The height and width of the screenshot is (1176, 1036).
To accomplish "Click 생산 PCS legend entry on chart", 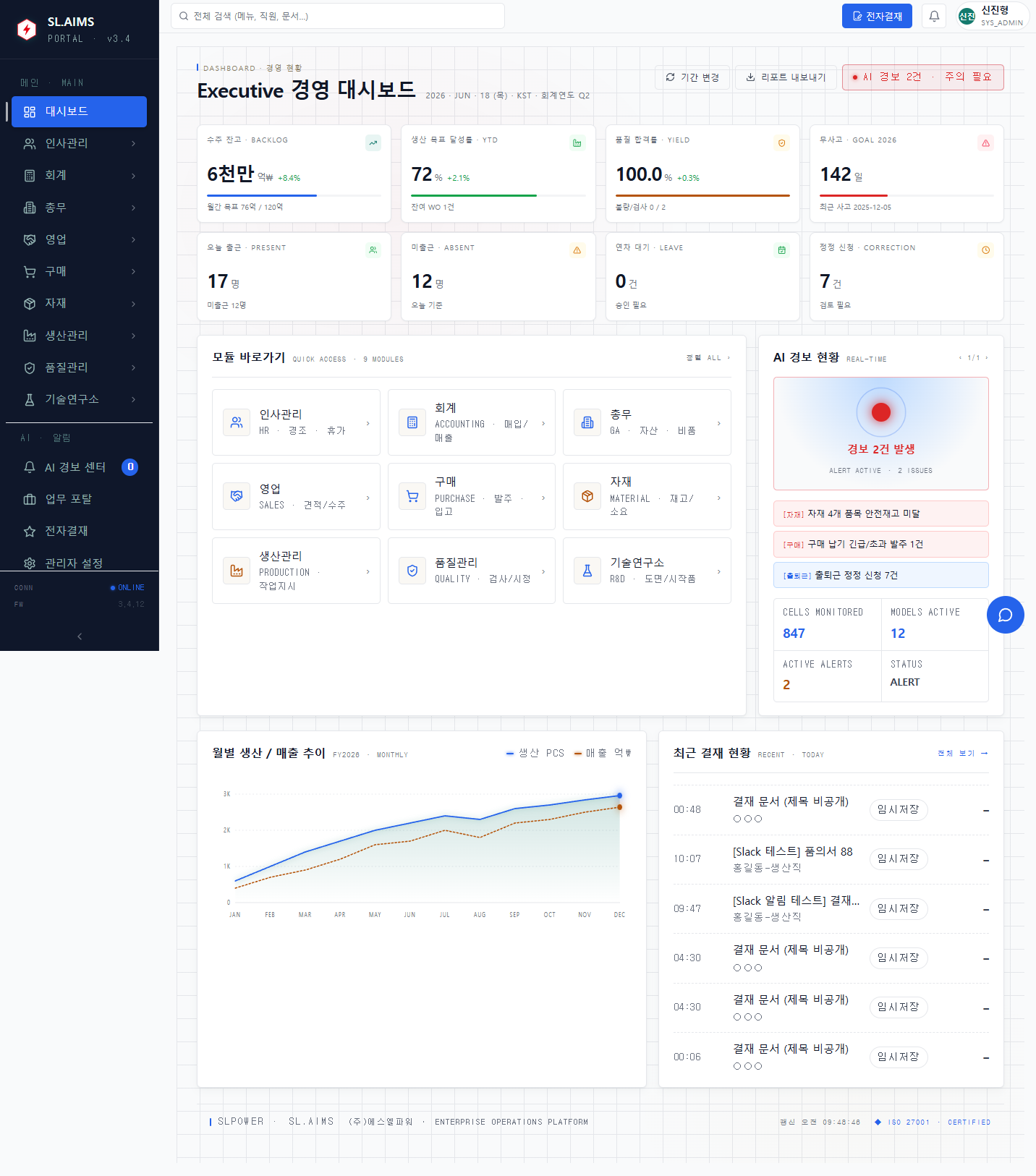I will click(x=535, y=753).
